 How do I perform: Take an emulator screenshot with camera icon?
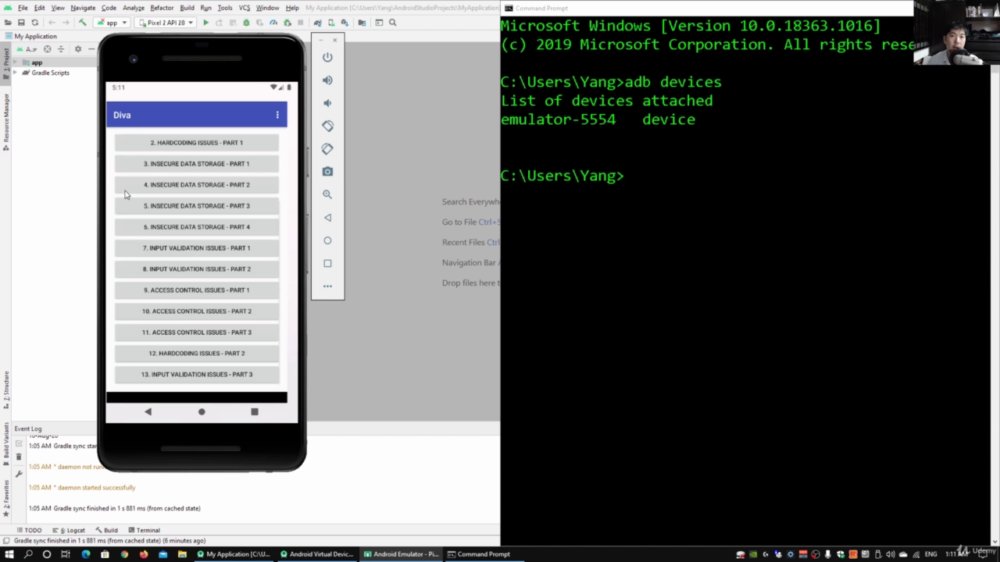[327, 172]
